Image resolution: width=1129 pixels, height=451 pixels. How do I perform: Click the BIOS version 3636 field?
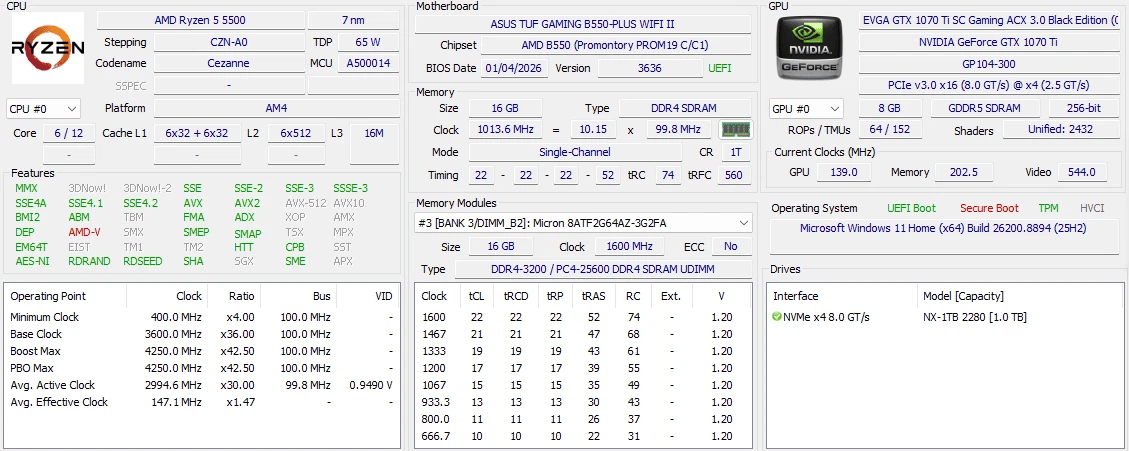click(x=649, y=68)
